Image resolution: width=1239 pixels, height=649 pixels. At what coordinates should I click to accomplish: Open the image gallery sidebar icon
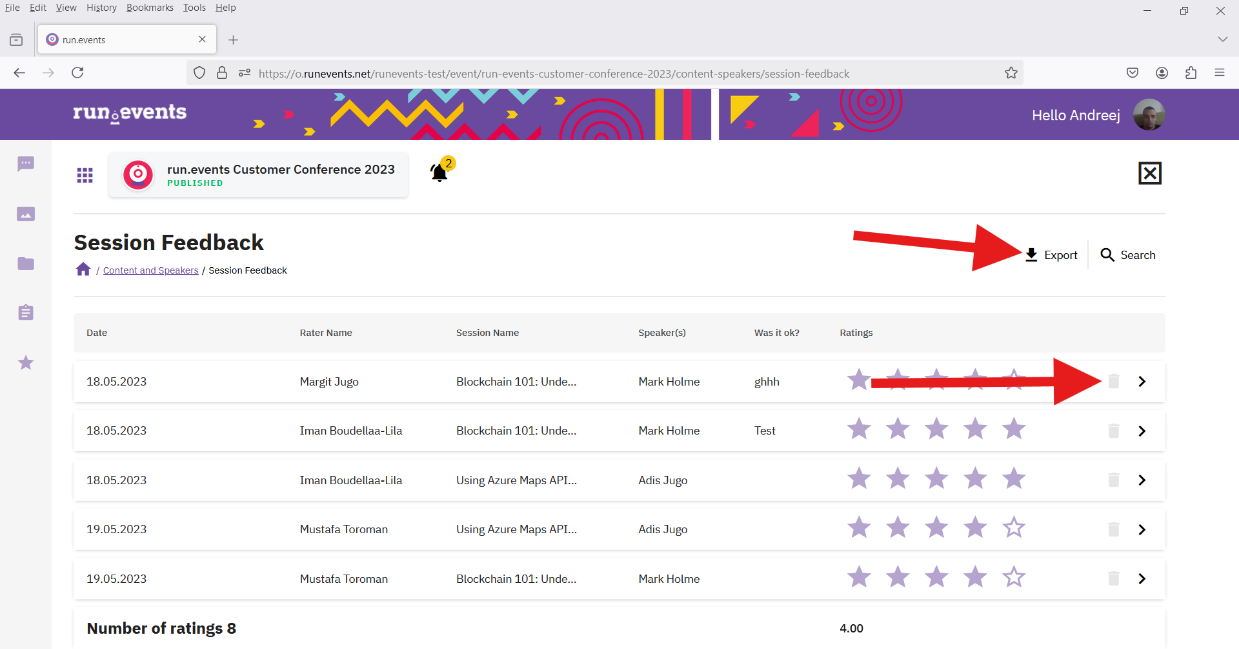pos(26,214)
